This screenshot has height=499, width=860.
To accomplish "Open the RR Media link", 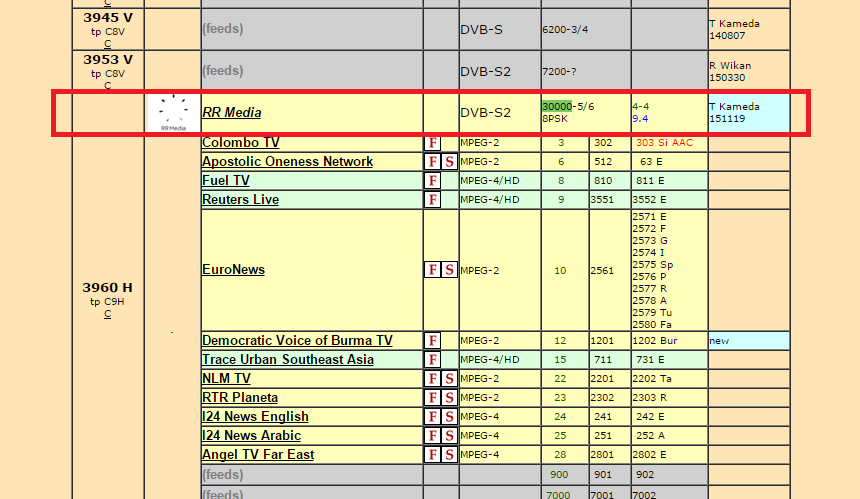I will coord(231,113).
